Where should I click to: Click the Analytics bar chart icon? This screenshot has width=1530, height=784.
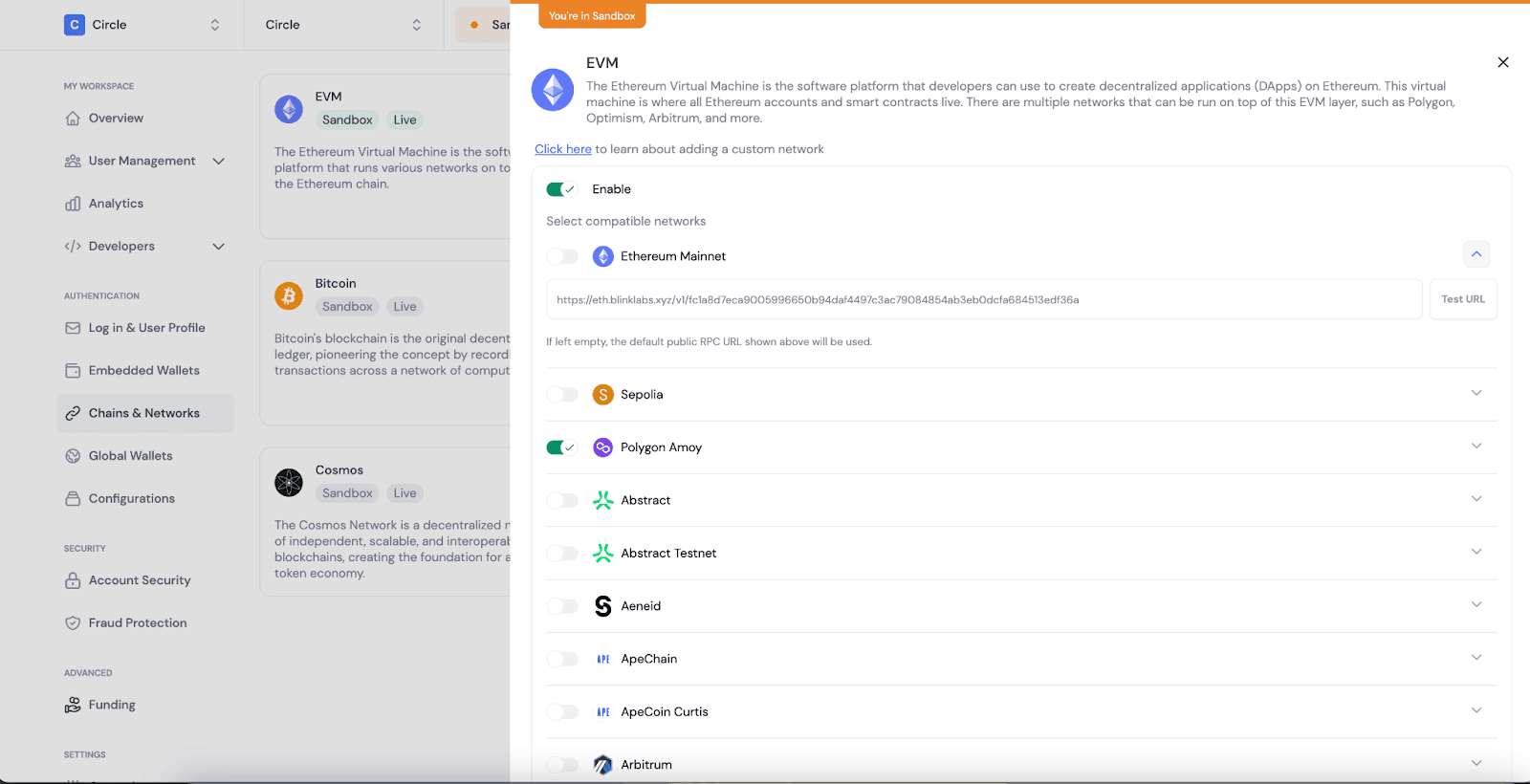click(73, 204)
